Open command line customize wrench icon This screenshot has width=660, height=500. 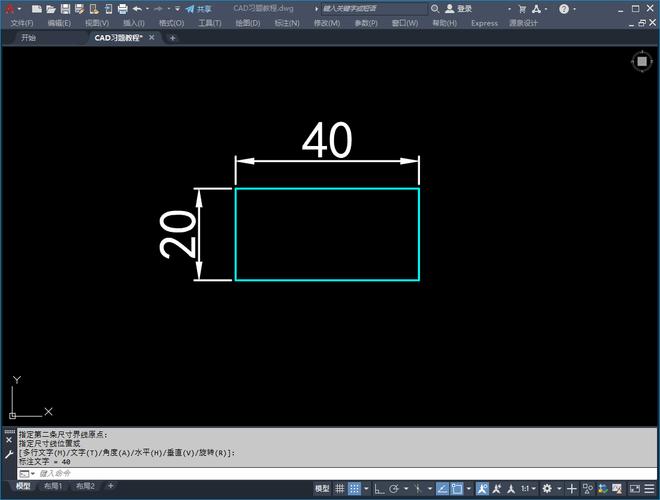tap(9, 455)
